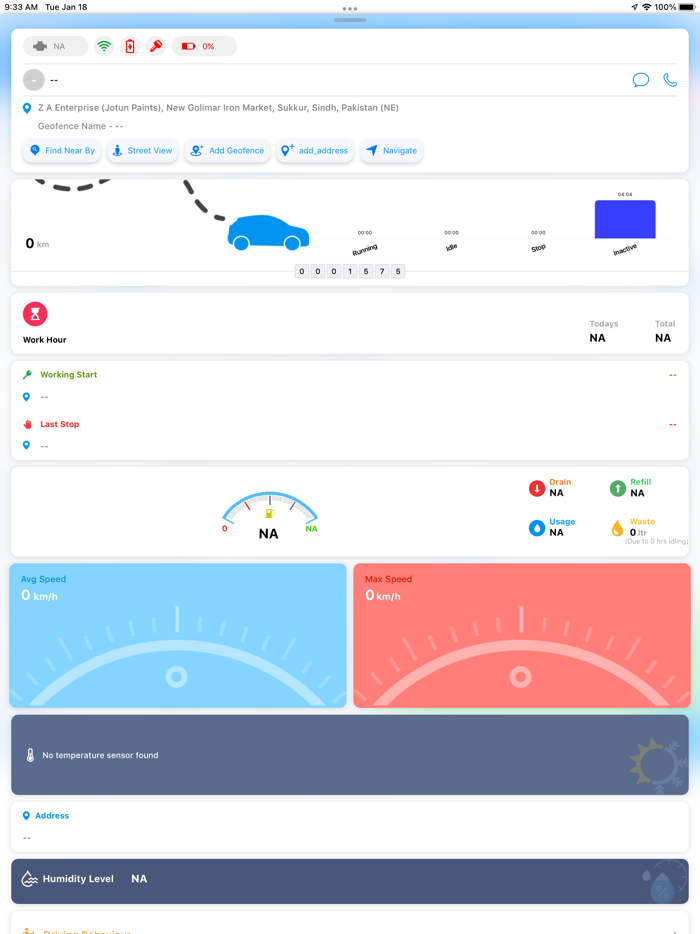This screenshot has height=934, width=700.
Task: Expand the Driving Behaviour chevron
Action: [674, 932]
